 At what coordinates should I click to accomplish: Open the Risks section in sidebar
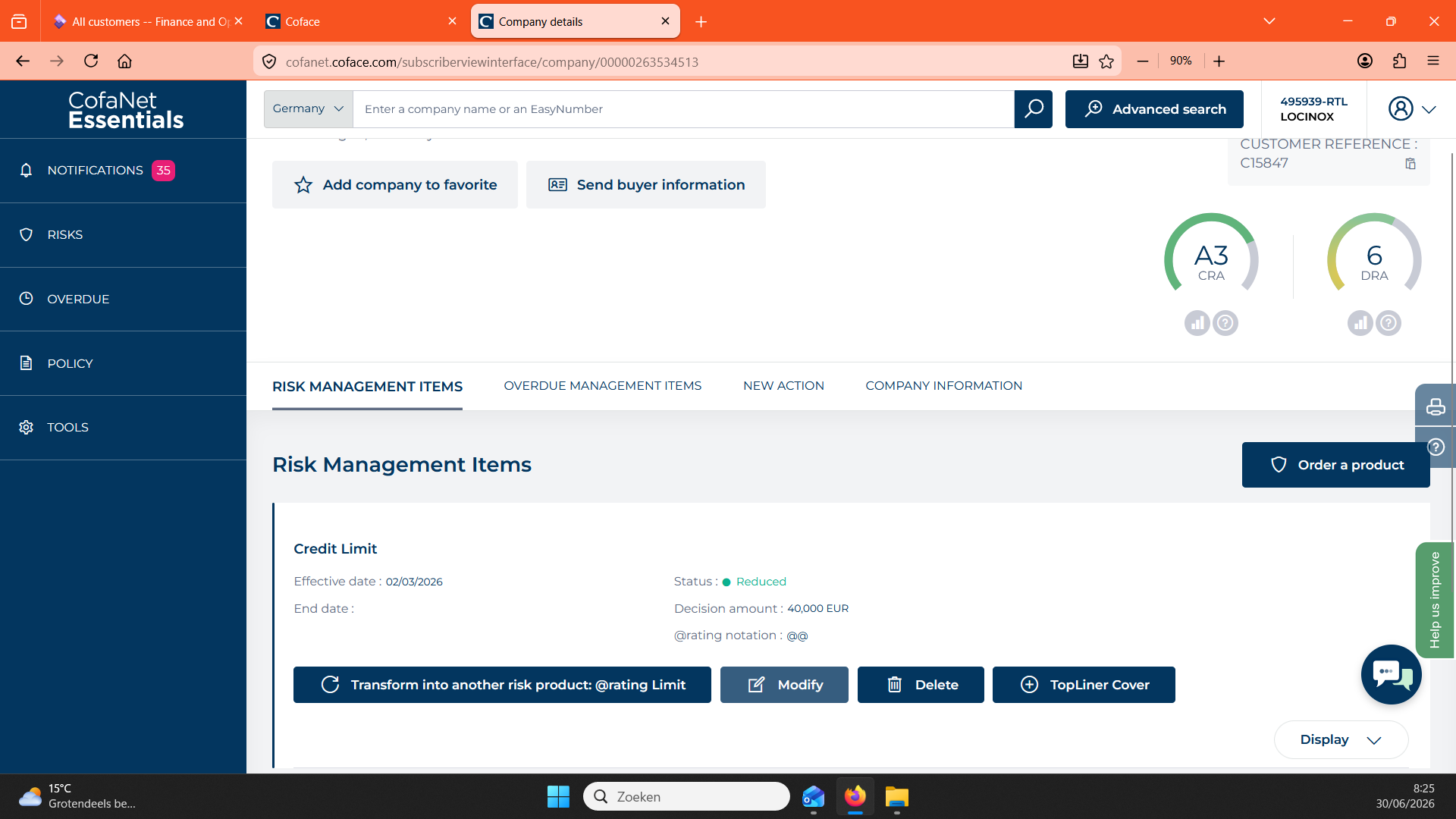(x=123, y=235)
